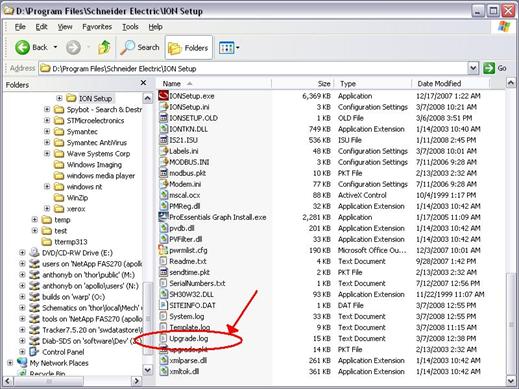The width and height of the screenshot is (519, 389).
Task: Expand the STMicroelectronics folder node
Action: pyautogui.click(x=47, y=120)
